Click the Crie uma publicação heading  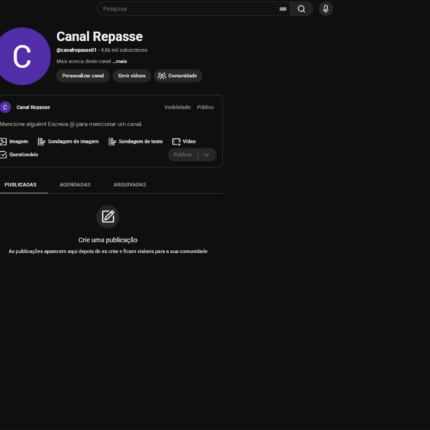[108, 240]
